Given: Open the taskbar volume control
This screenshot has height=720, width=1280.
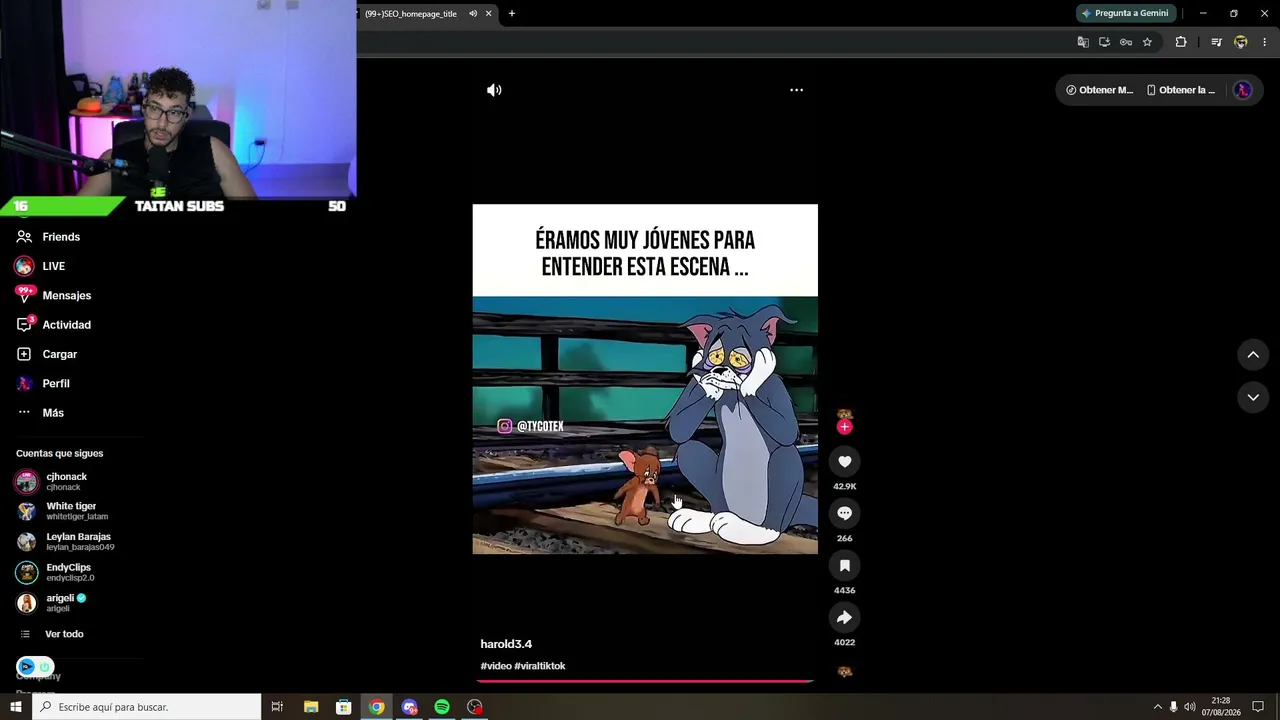Looking at the screenshot, I should pyautogui.click(x=1190, y=707).
